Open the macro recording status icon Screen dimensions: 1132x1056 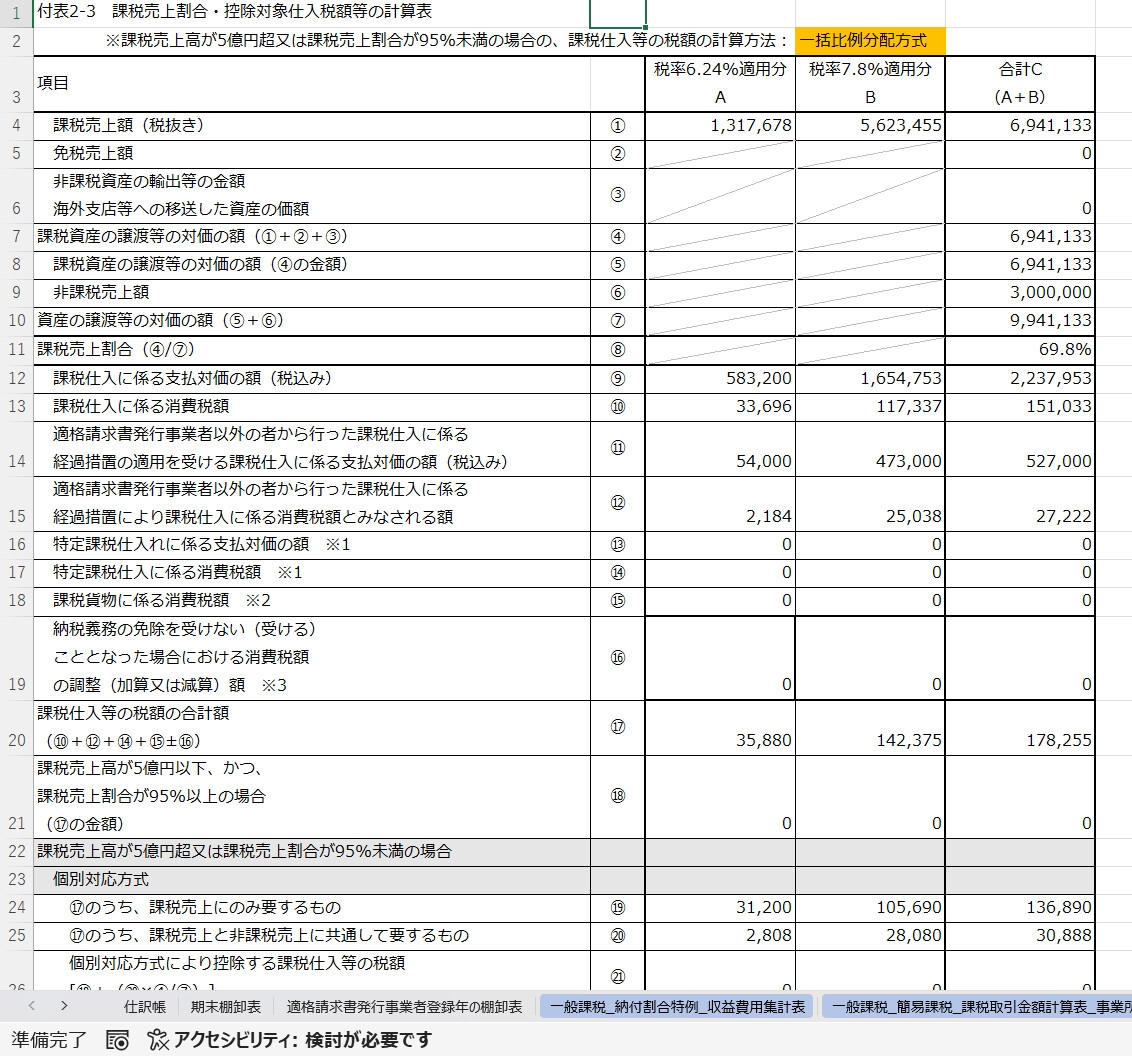coord(118,1040)
